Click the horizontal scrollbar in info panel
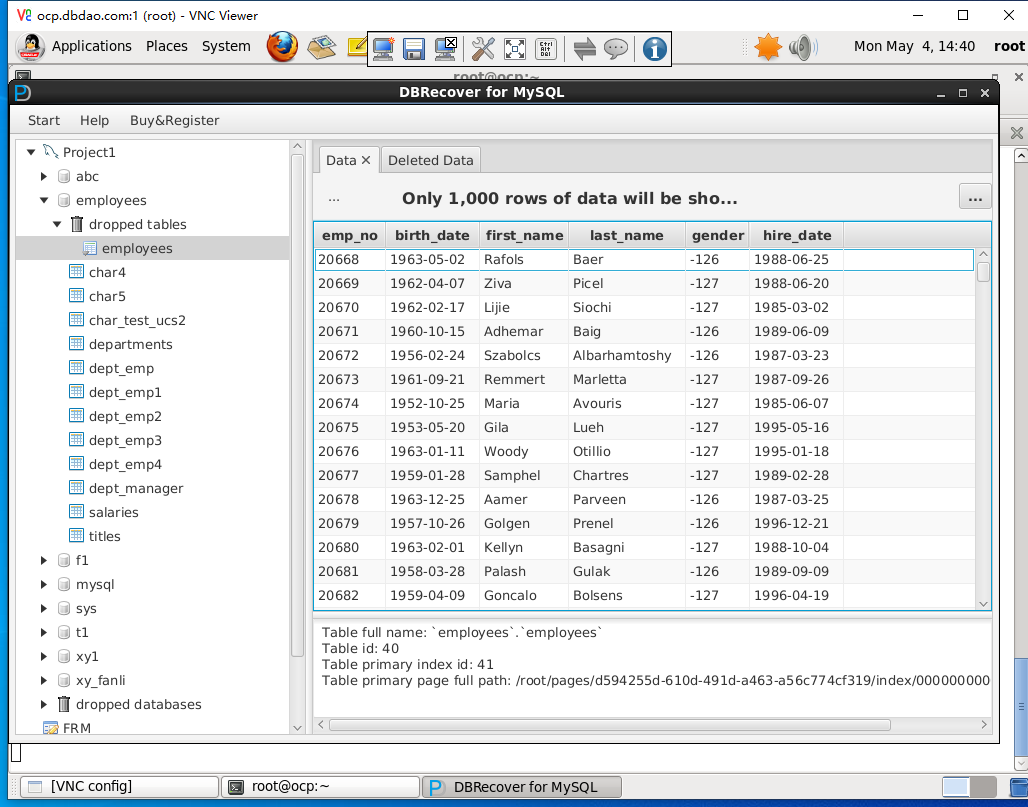1028x807 pixels. [x=650, y=724]
